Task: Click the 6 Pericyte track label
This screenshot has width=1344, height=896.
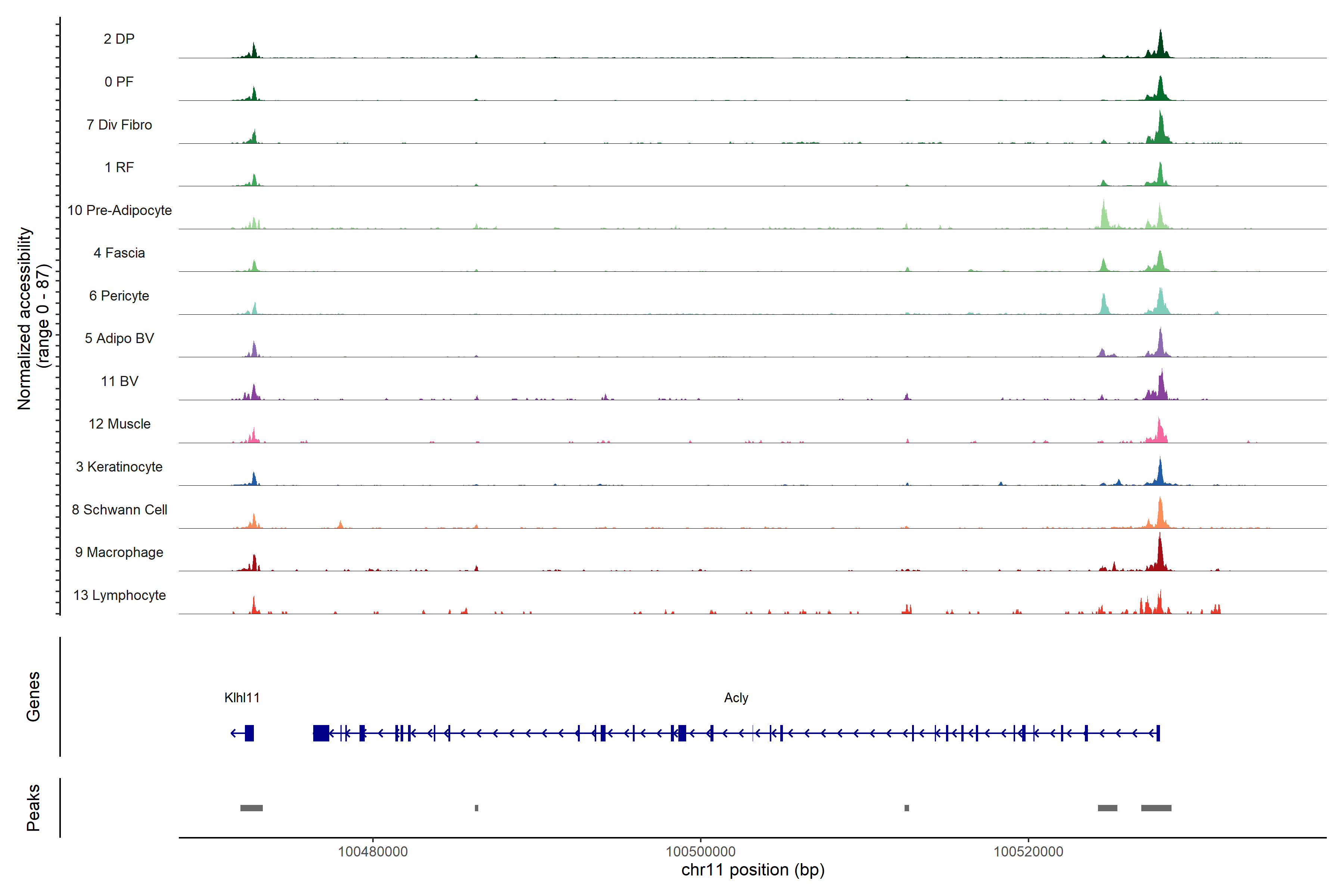Action: point(119,295)
